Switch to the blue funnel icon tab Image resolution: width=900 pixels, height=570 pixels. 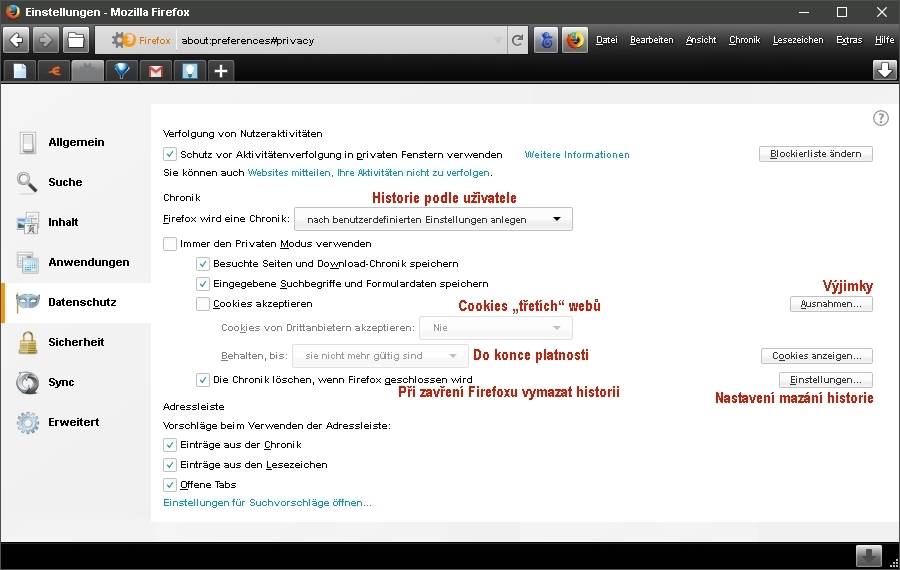121,71
